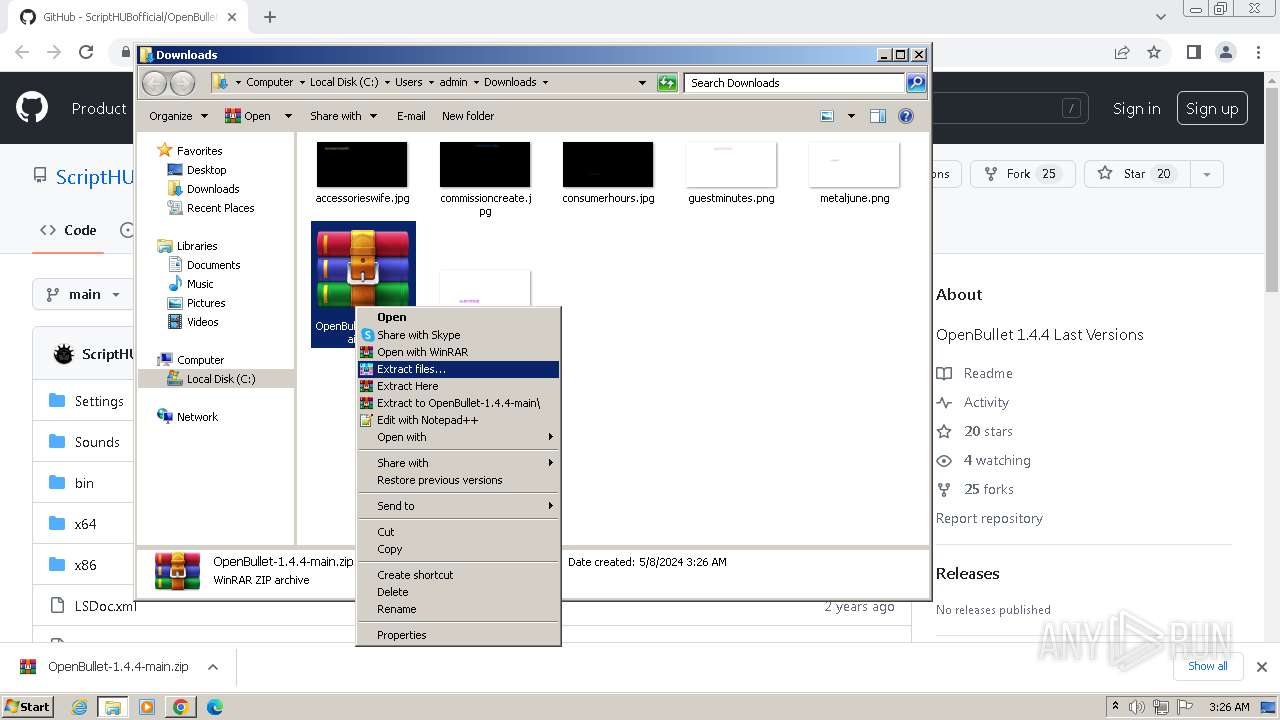Choose Copy from context menu
The height and width of the screenshot is (720, 1280).
458,549
